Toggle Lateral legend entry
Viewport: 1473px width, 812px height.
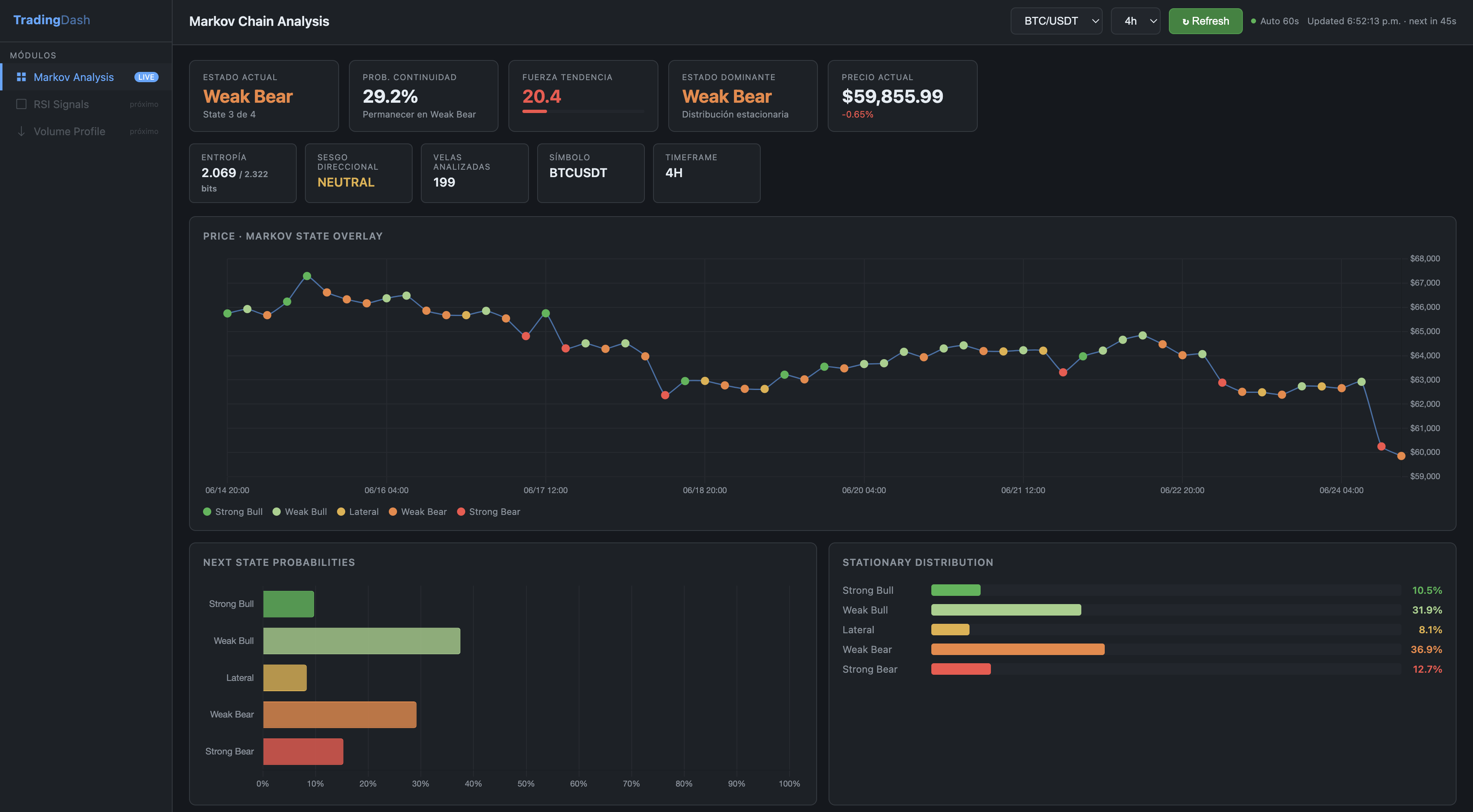[358, 512]
